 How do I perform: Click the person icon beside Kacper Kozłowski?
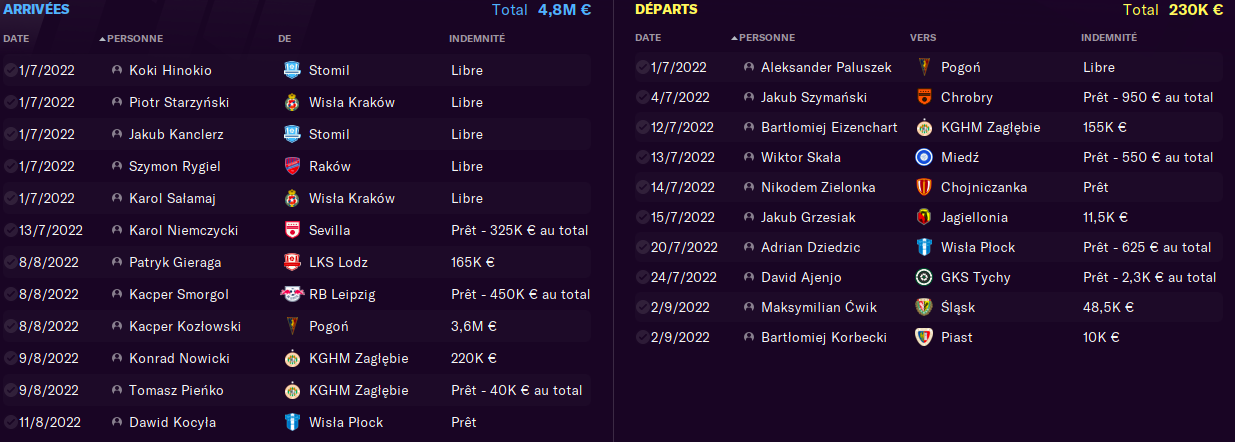(x=117, y=326)
